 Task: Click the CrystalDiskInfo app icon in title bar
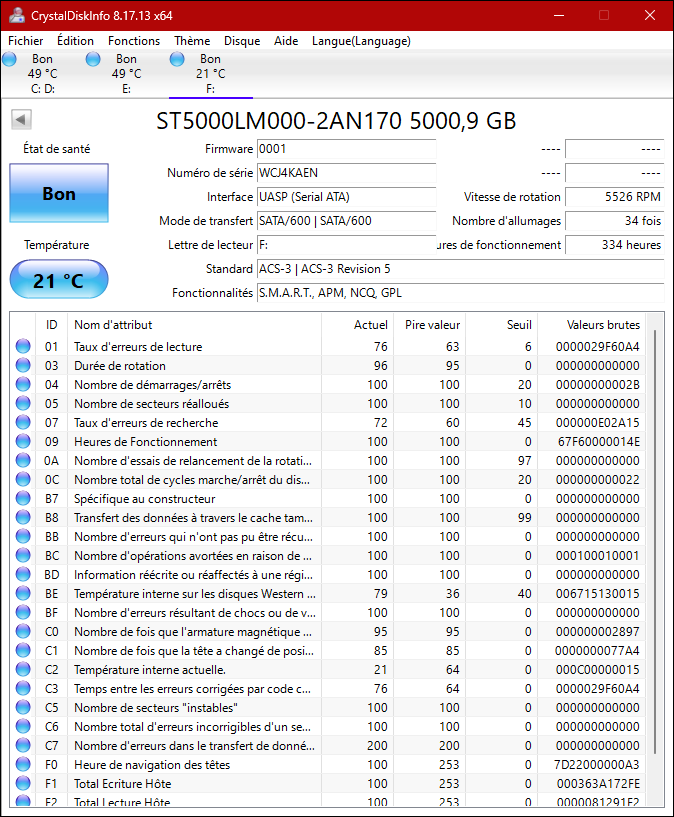click(14, 15)
